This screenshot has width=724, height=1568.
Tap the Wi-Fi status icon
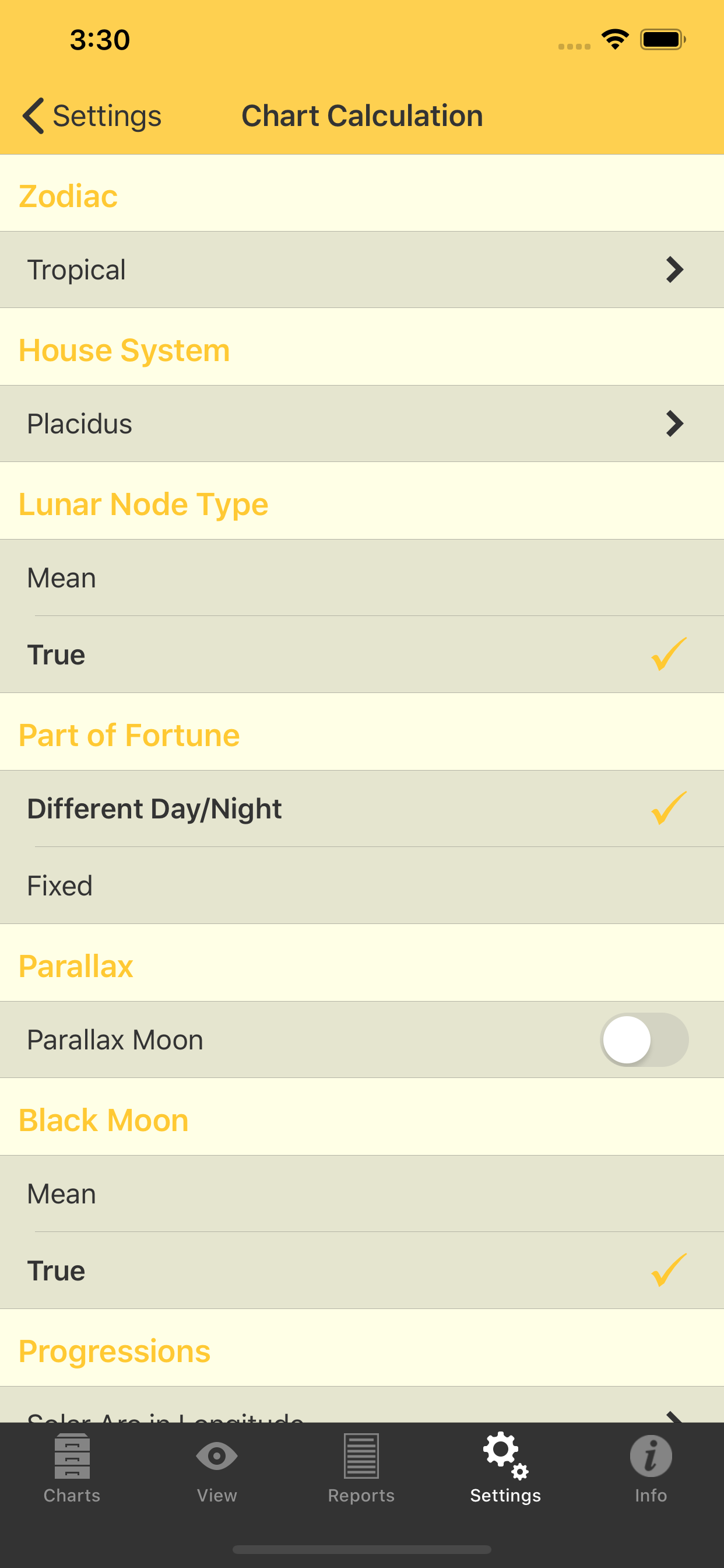pyautogui.click(x=615, y=40)
